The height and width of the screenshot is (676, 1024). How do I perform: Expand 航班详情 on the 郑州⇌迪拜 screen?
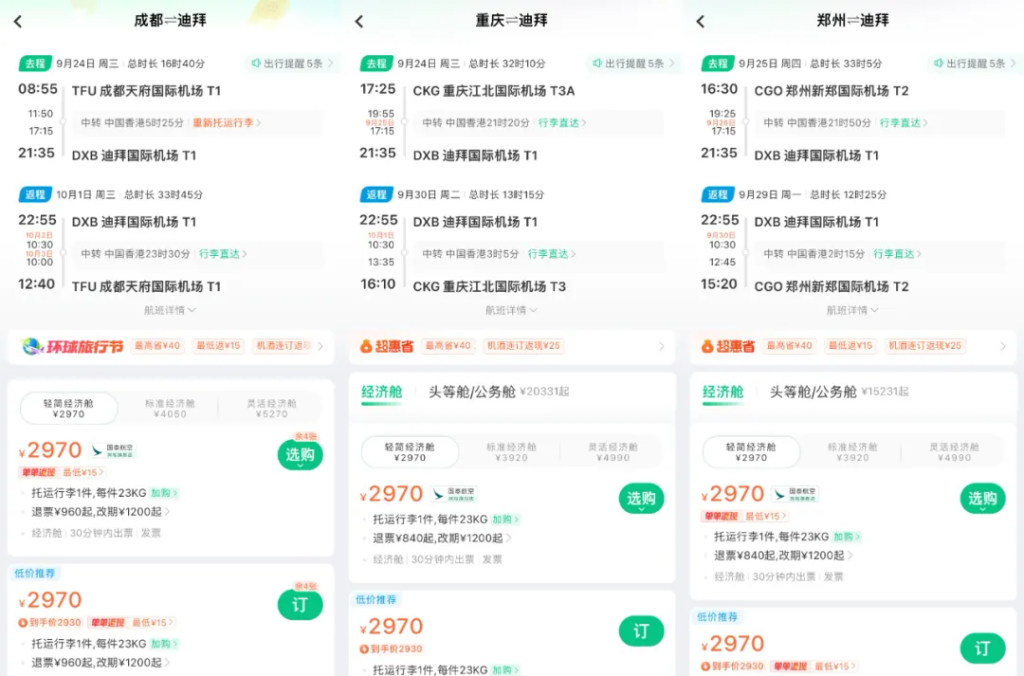852,310
